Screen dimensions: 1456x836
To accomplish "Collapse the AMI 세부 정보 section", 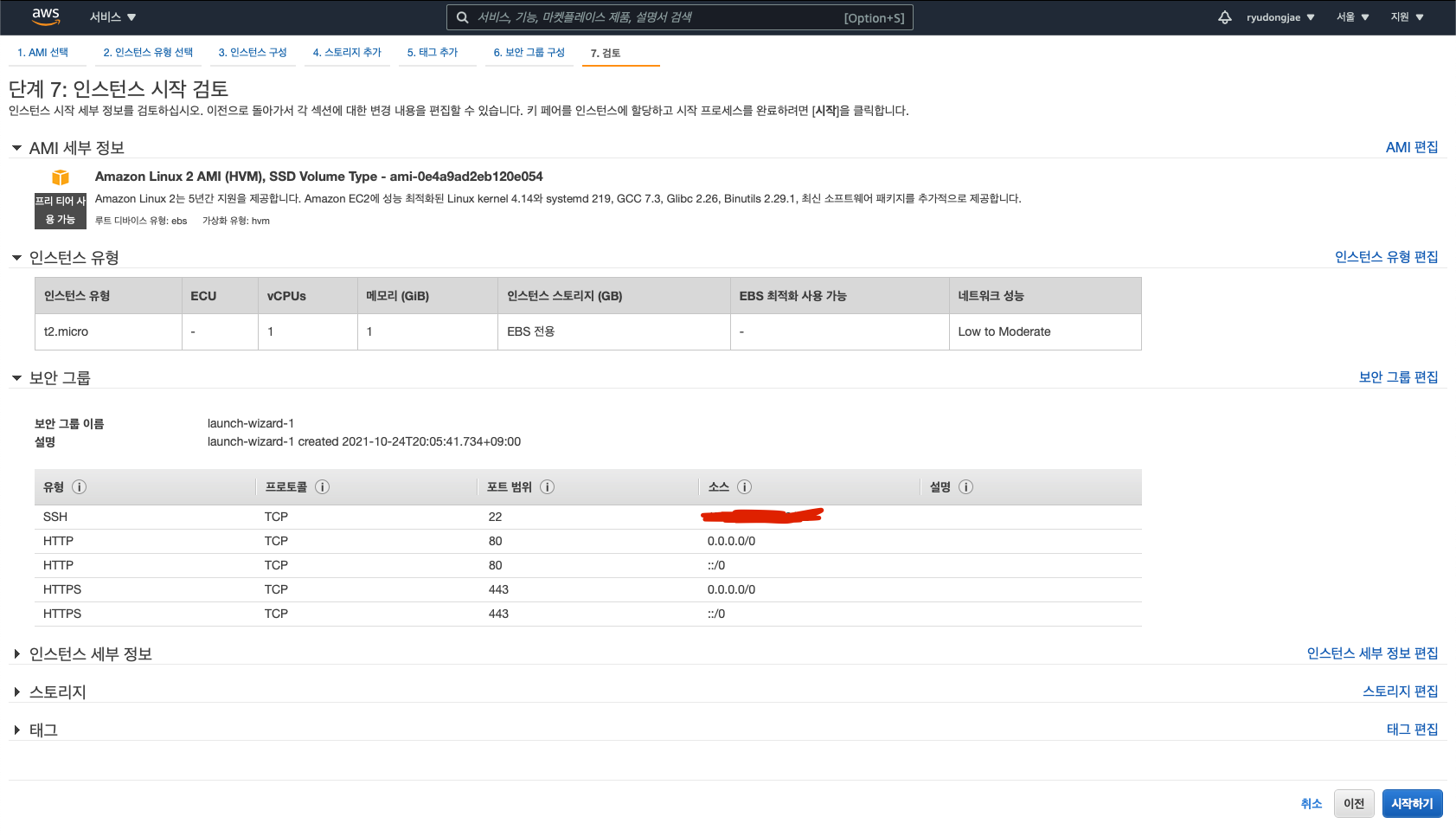I will tap(16, 148).
